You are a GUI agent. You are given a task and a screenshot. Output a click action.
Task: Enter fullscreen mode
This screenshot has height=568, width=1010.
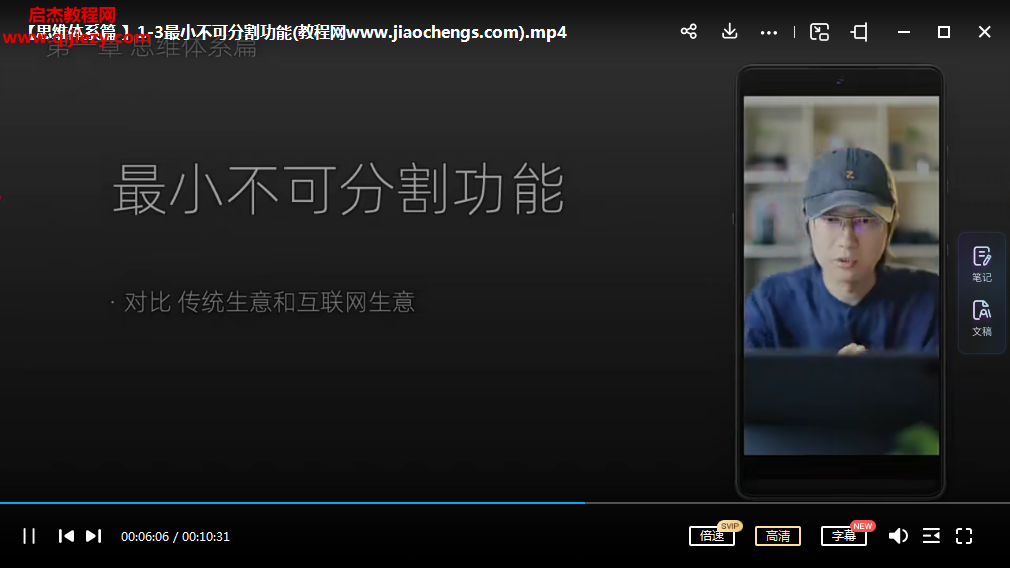(964, 536)
